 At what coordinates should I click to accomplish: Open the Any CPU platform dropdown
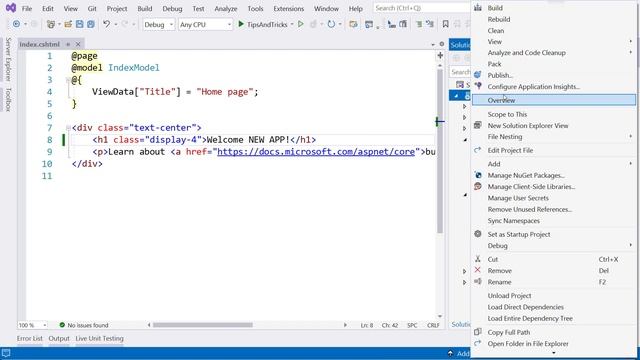(205, 24)
